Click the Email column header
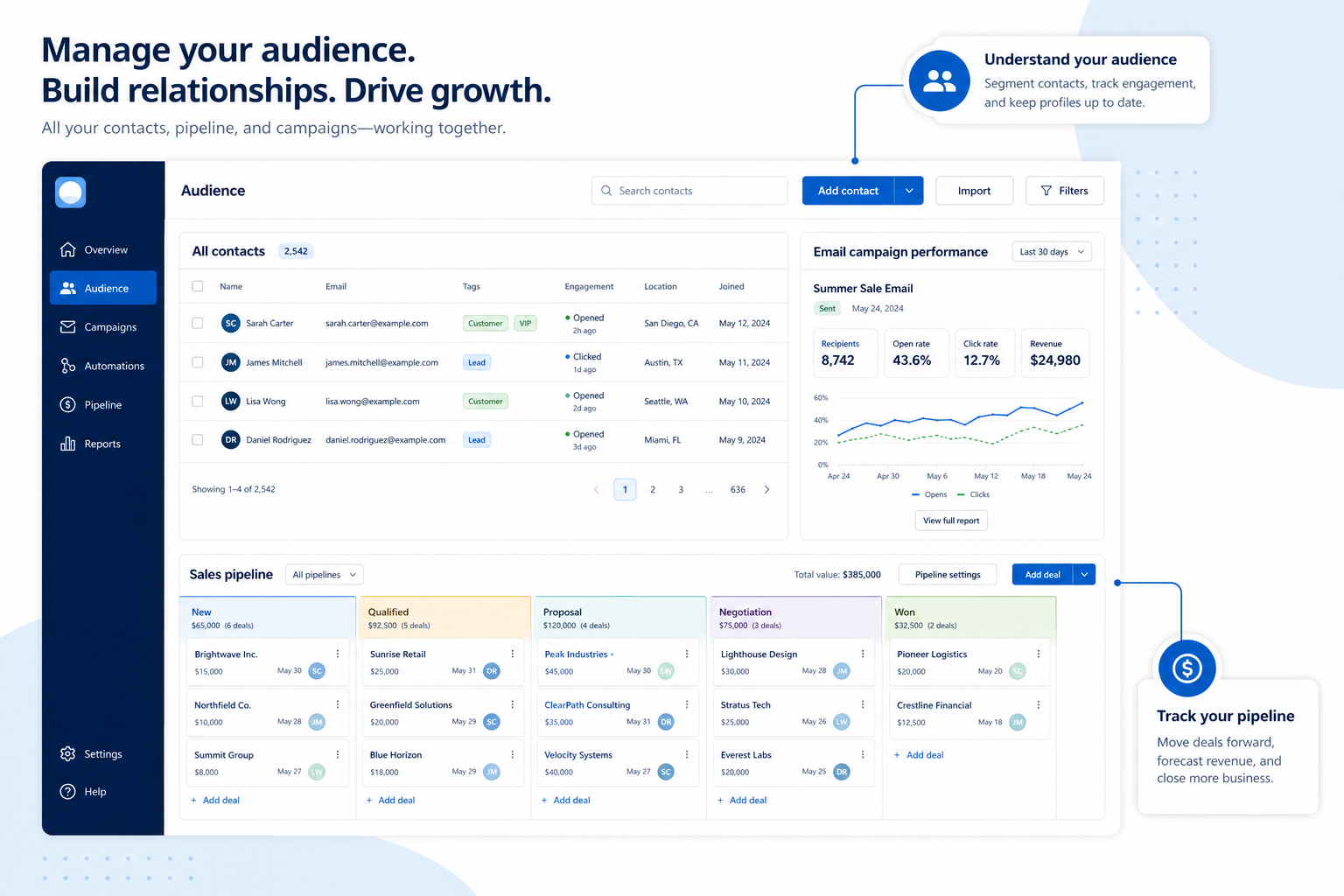The height and width of the screenshot is (896, 1344). (336, 286)
